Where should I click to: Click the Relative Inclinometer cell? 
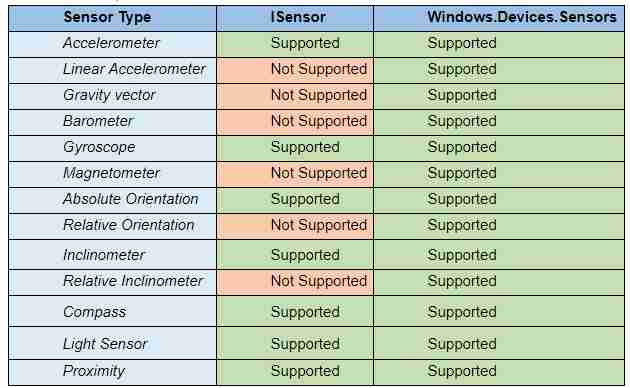click(x=133, y=281)
